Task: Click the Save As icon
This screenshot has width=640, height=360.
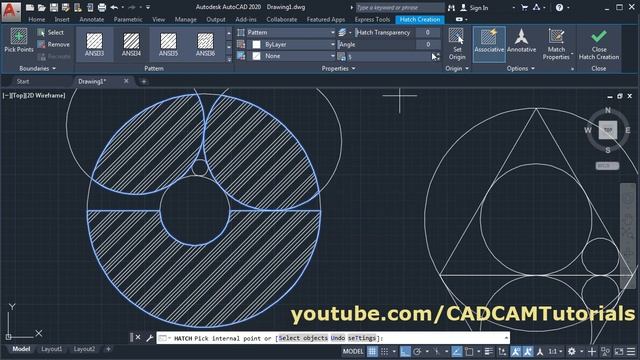Action: 65,7
